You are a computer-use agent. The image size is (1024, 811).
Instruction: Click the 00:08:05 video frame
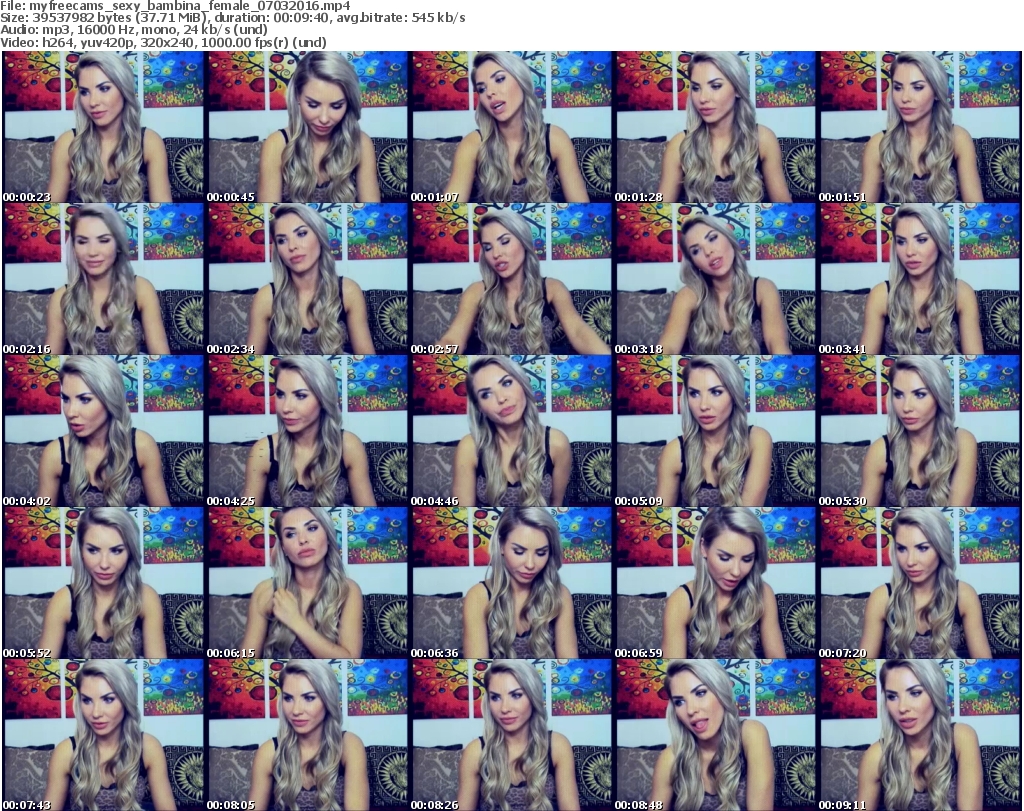[307, 735]
